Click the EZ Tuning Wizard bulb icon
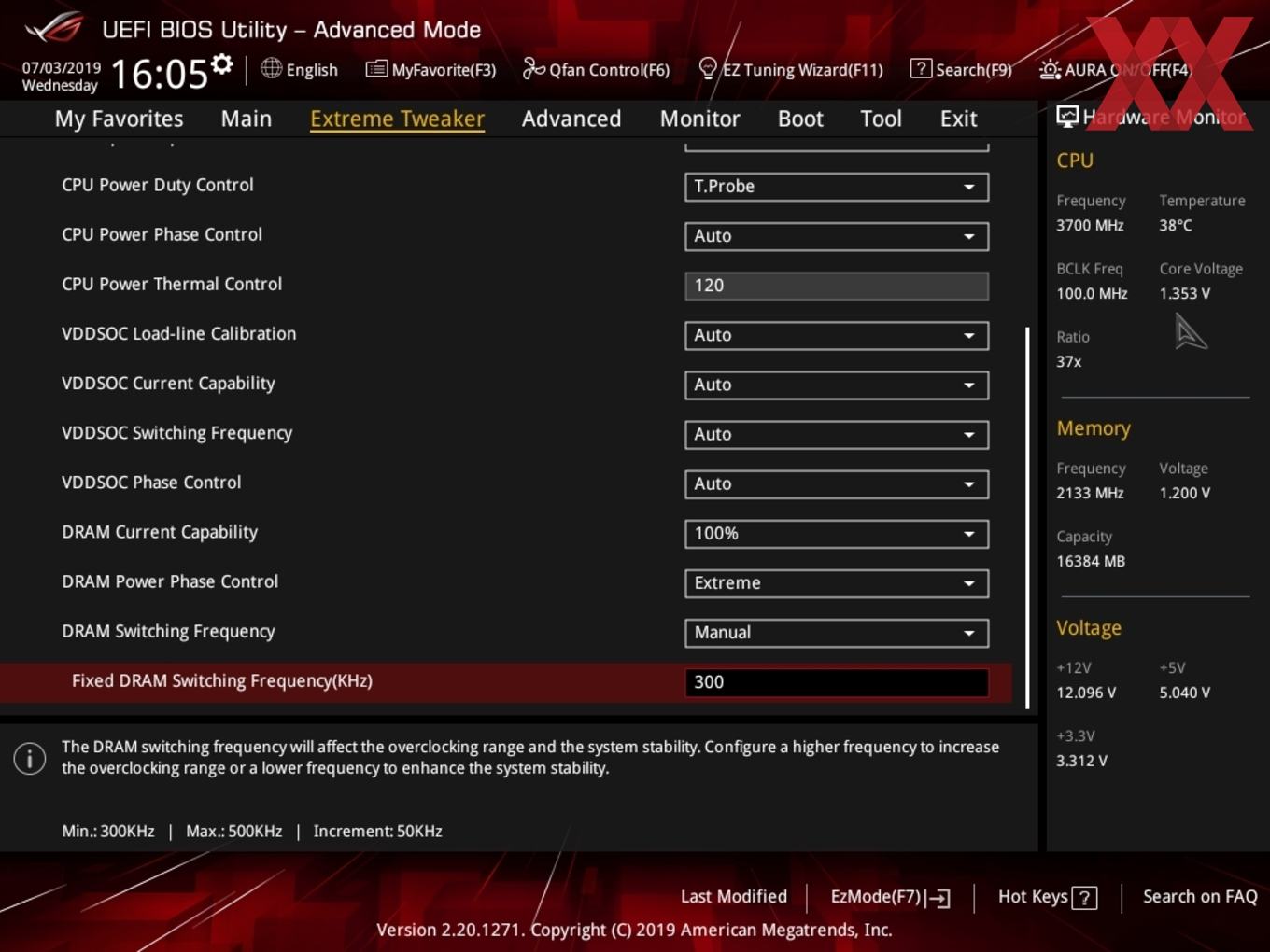Image resolution: width=1270 pixels, height=952 pixels. 708,69
